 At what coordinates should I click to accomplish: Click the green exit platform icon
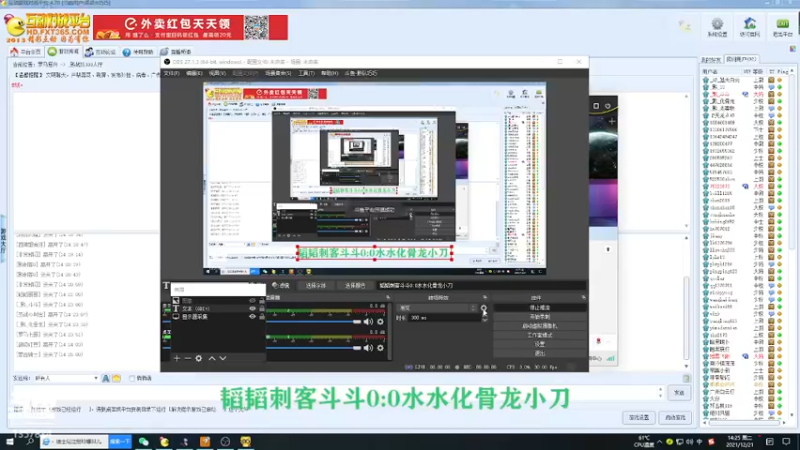782,23
